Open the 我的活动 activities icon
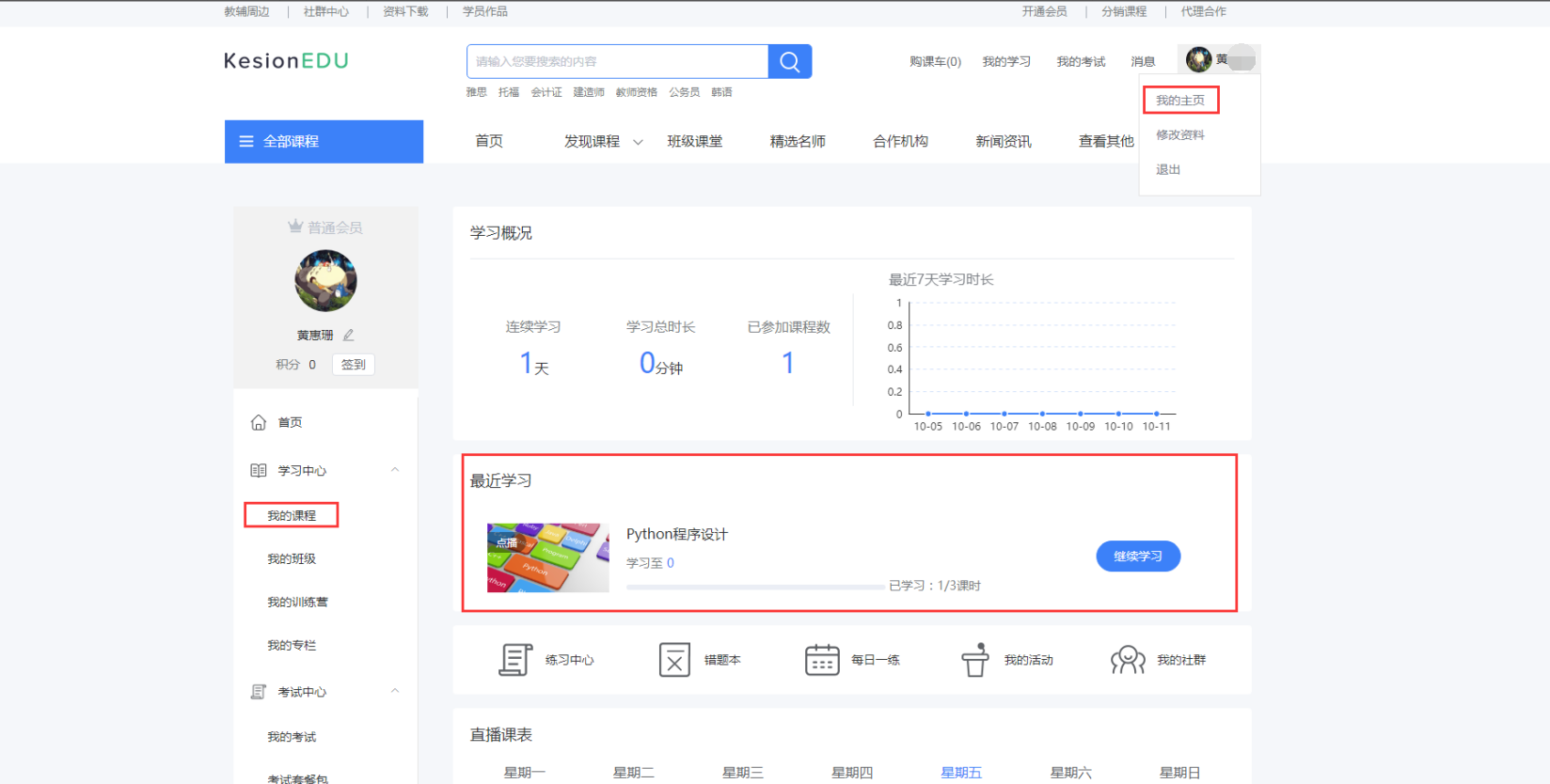Image resolution: width=1550 pixels, height=784 pixels. point(975,660)
